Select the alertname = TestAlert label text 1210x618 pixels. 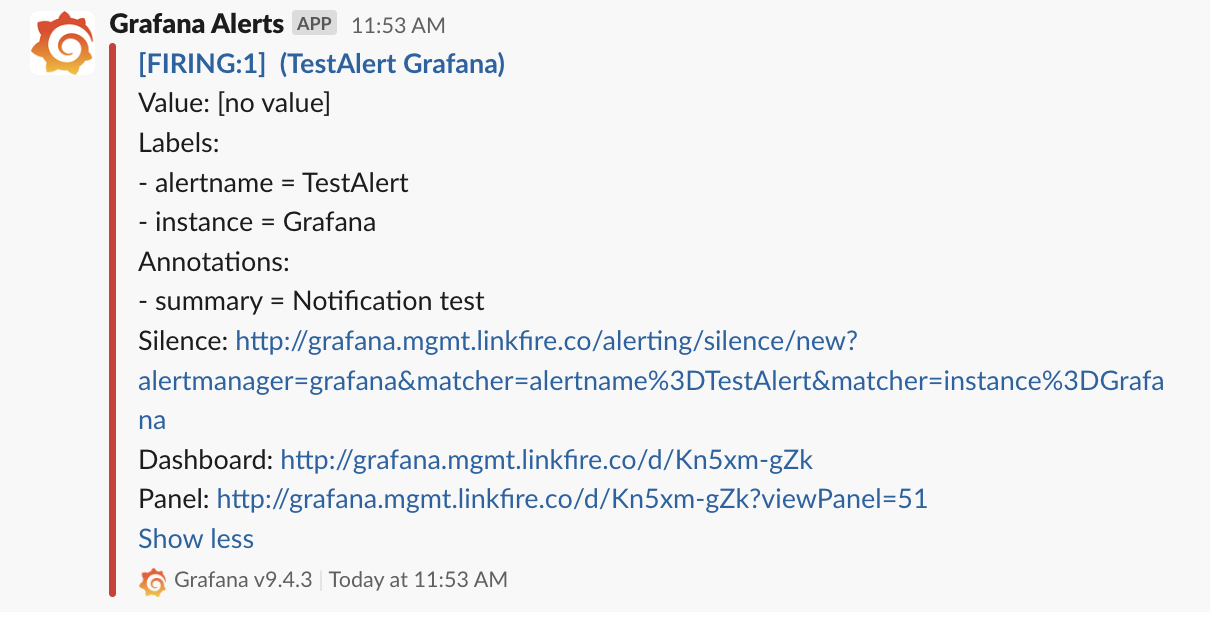click(272, 182)
